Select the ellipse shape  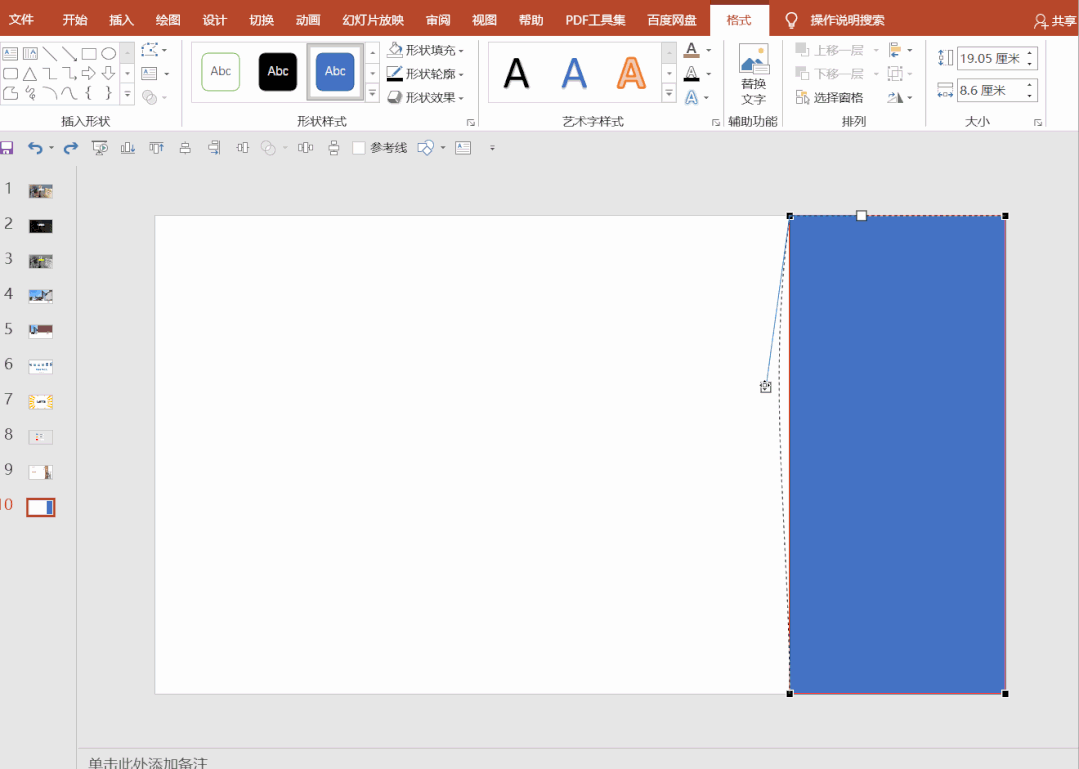[109, 54]
